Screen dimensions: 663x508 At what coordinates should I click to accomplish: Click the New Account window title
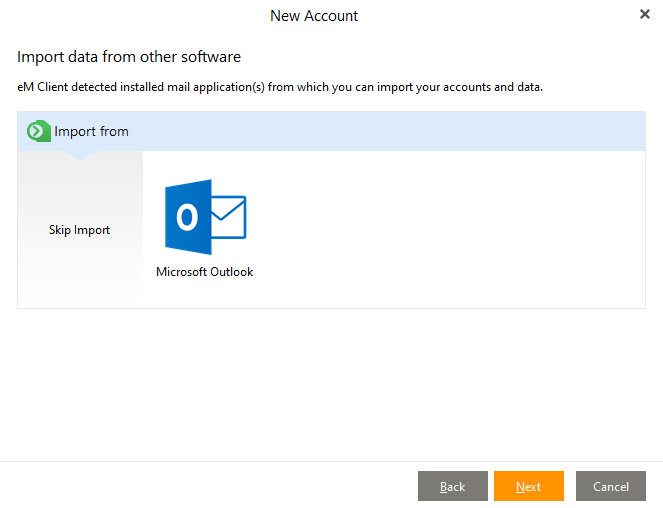tap(314, 16)
